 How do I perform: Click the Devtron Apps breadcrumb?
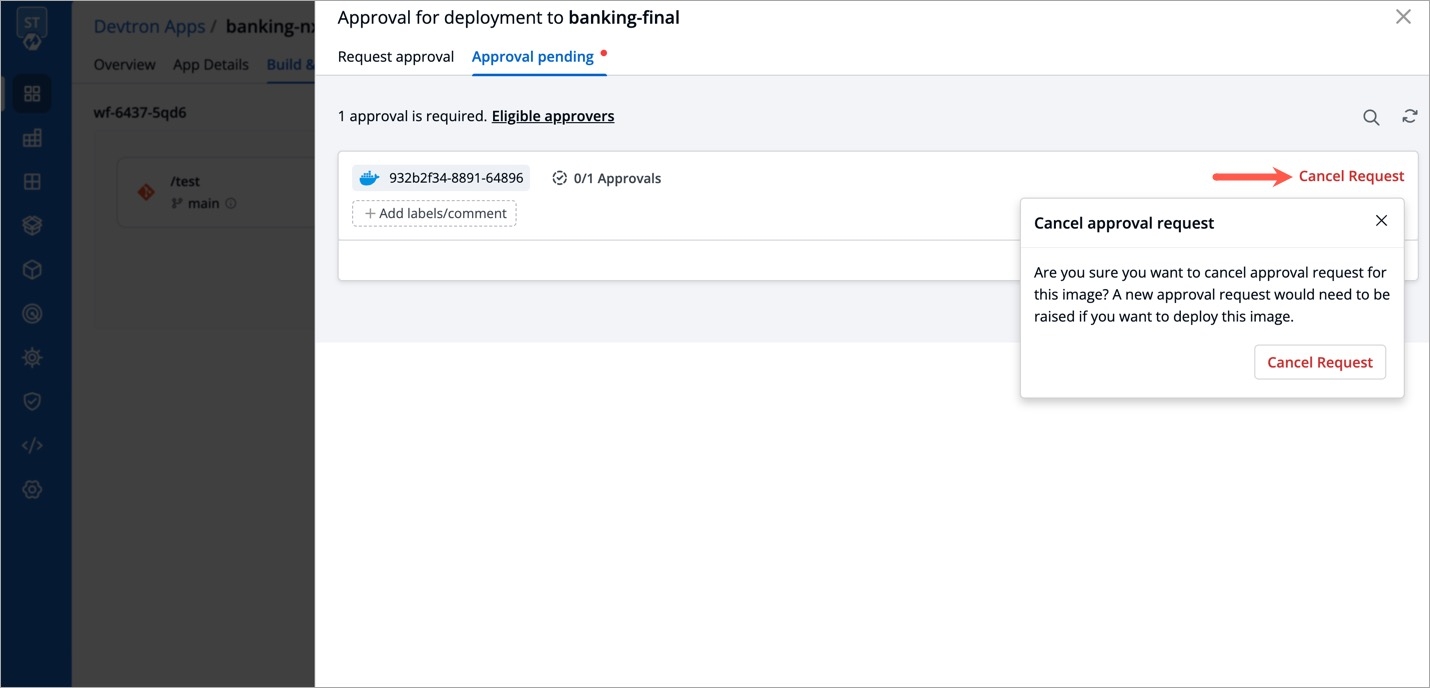tap(148, 26)
